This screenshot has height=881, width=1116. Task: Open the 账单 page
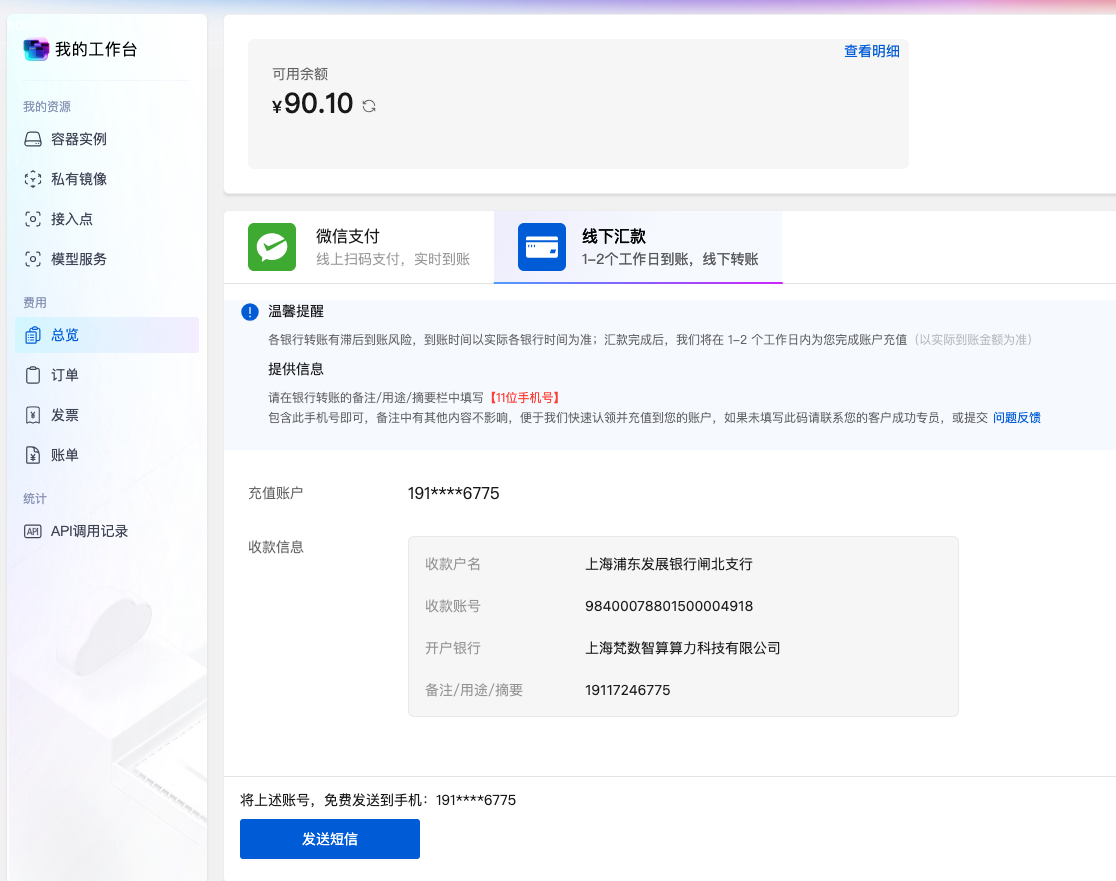(x=107, y=455)
